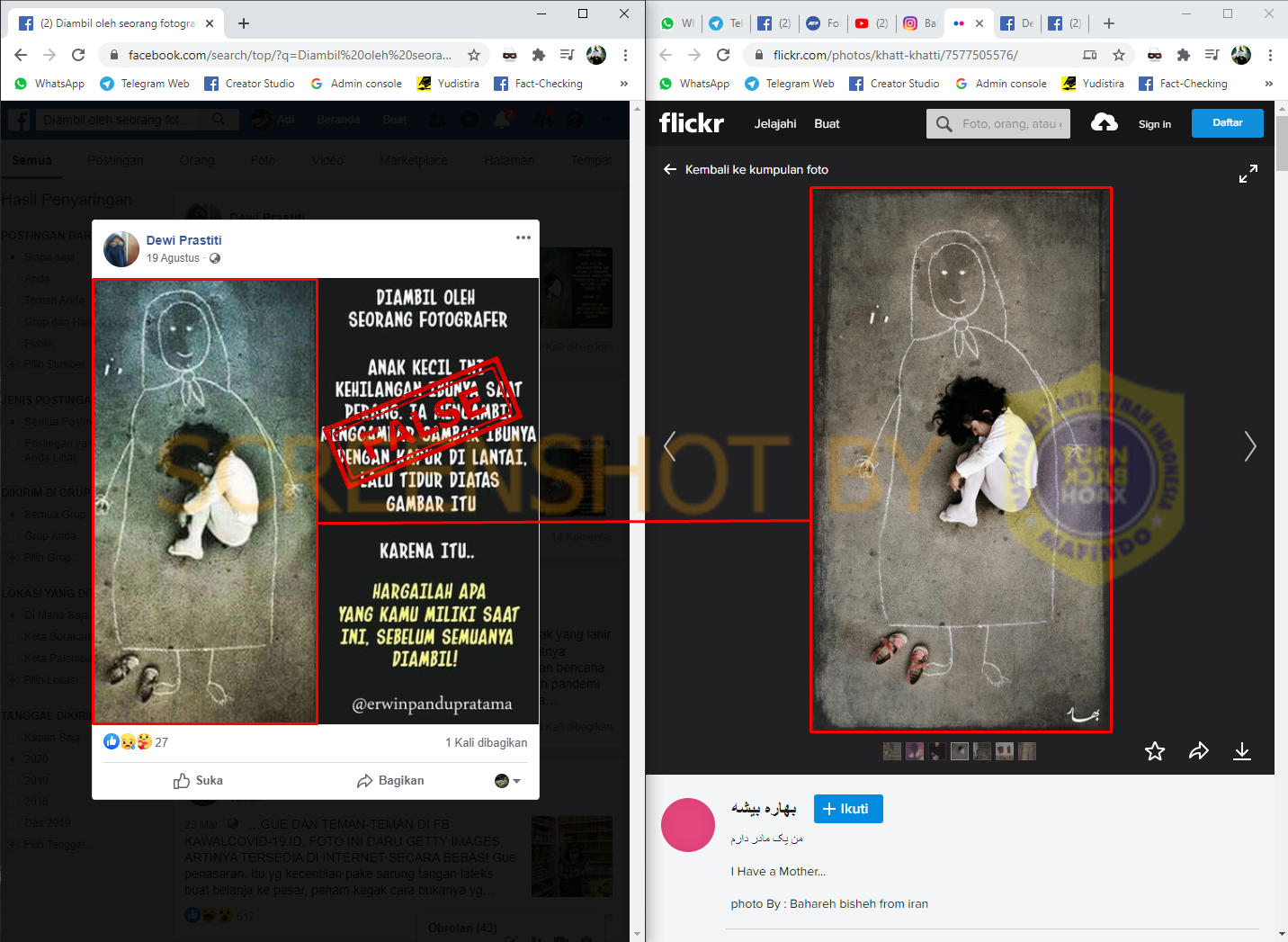The height and width of the screenshot is (942, 1288).
Task: Like the post with Suka button
Action: click(198, 781)
